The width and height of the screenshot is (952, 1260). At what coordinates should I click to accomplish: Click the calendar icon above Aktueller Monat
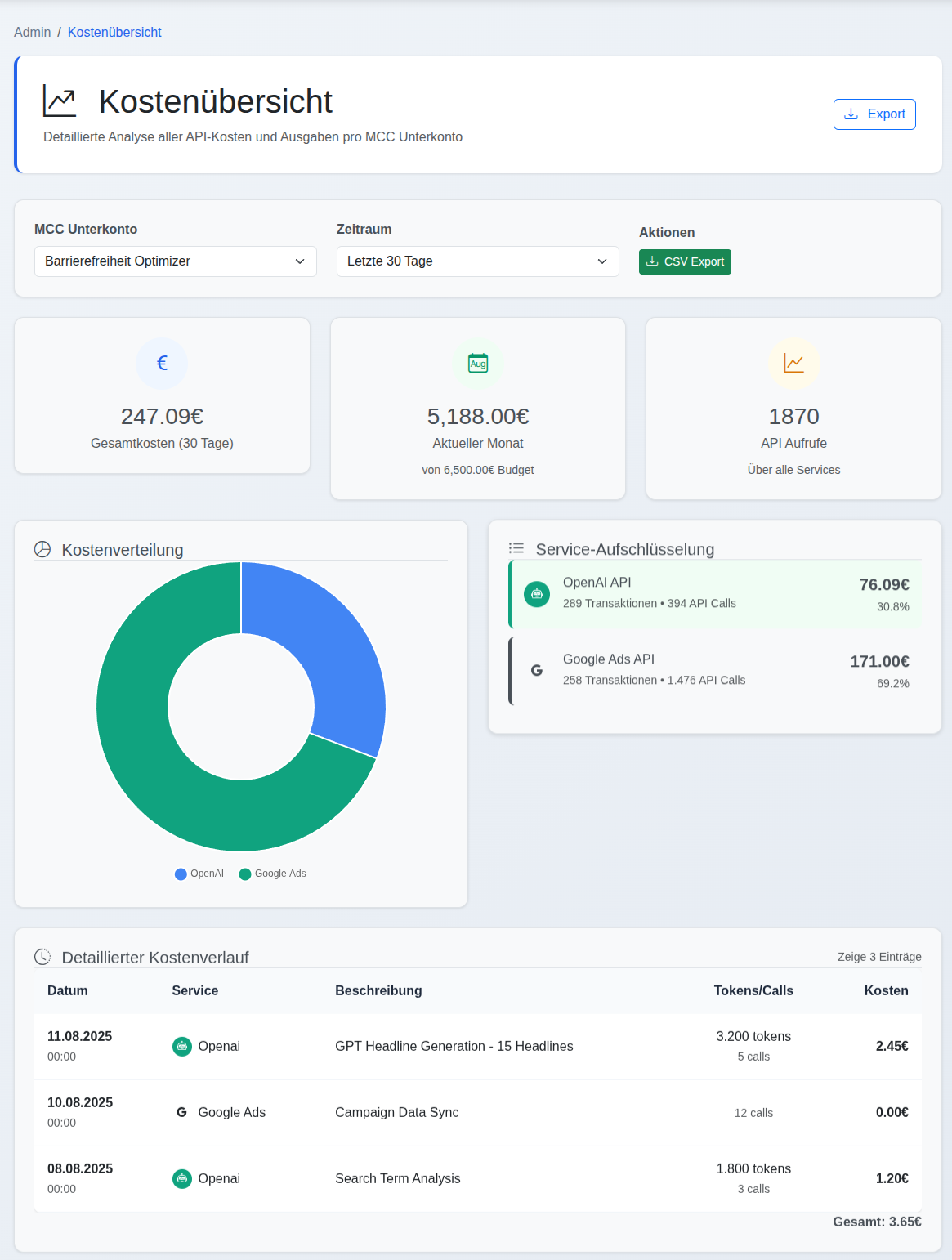tap(477, 363)
